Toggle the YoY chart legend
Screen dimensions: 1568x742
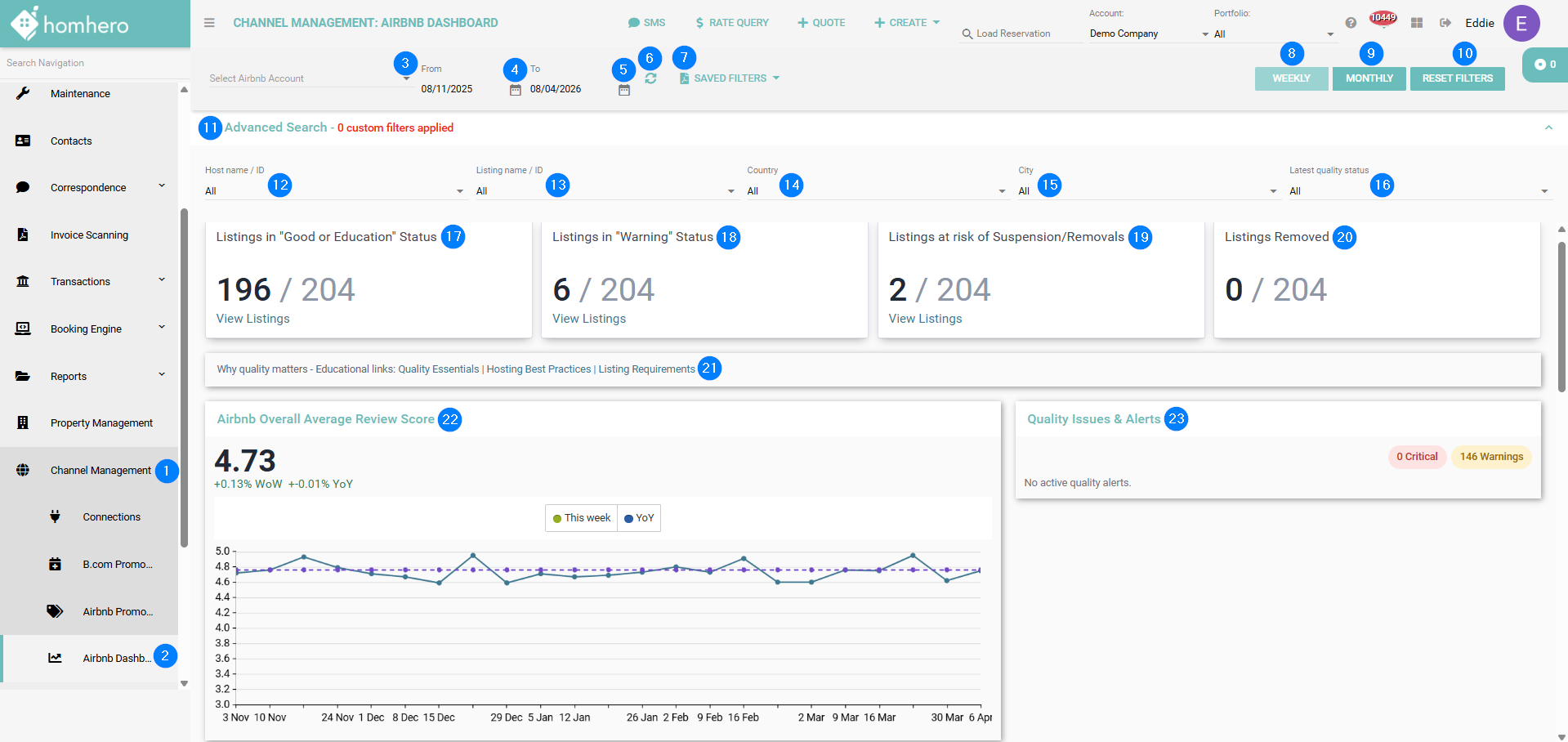[639, 518]
